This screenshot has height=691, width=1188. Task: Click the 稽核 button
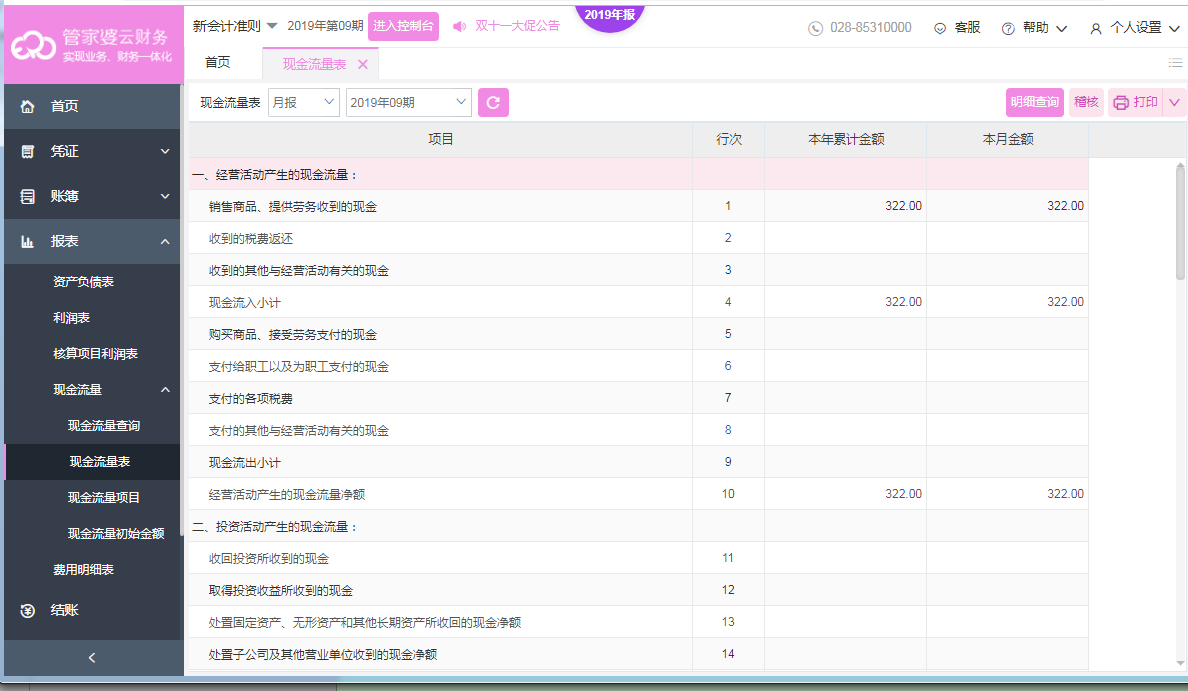coord(1086,102)
